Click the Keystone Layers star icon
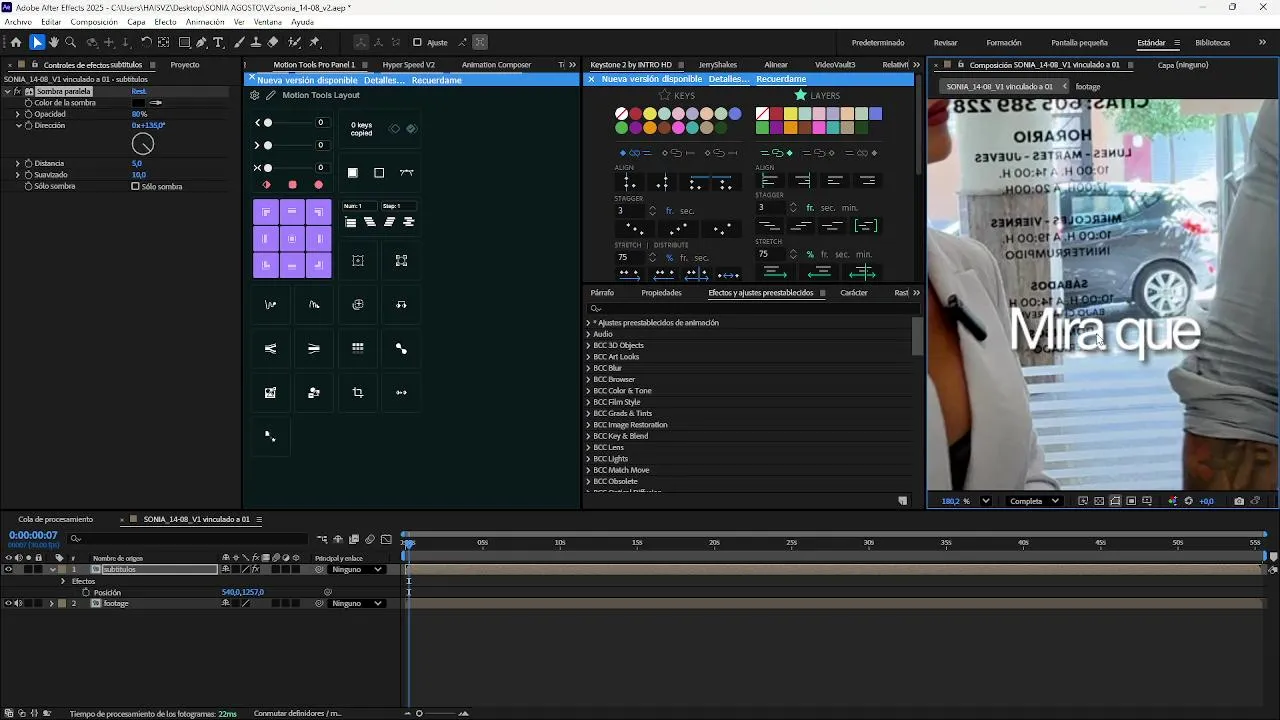 click(800, 95)
